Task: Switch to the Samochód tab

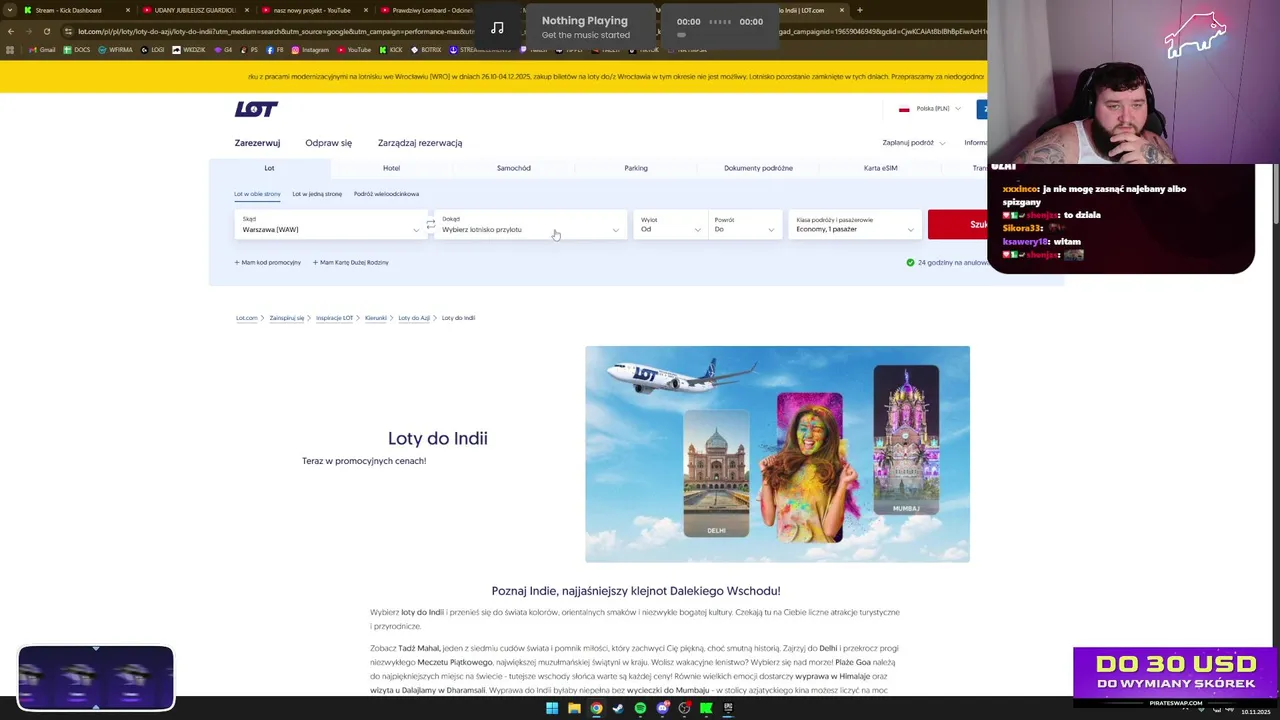Action: click(514, 168)
